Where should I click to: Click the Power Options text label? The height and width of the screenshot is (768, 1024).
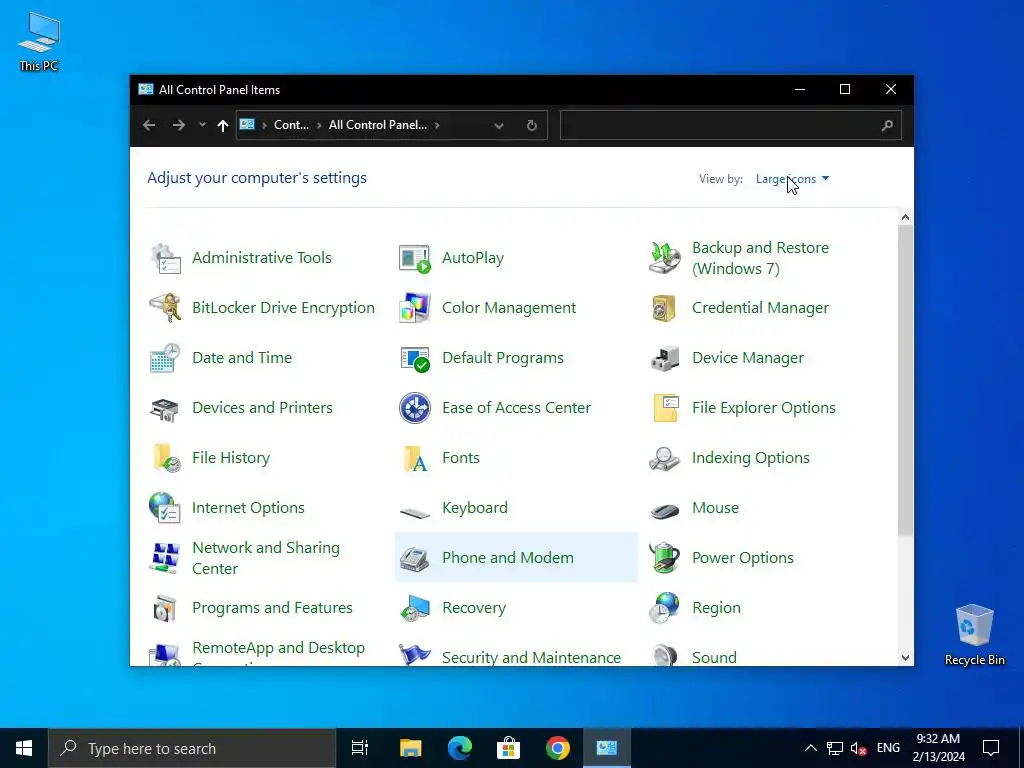(743, 558)
